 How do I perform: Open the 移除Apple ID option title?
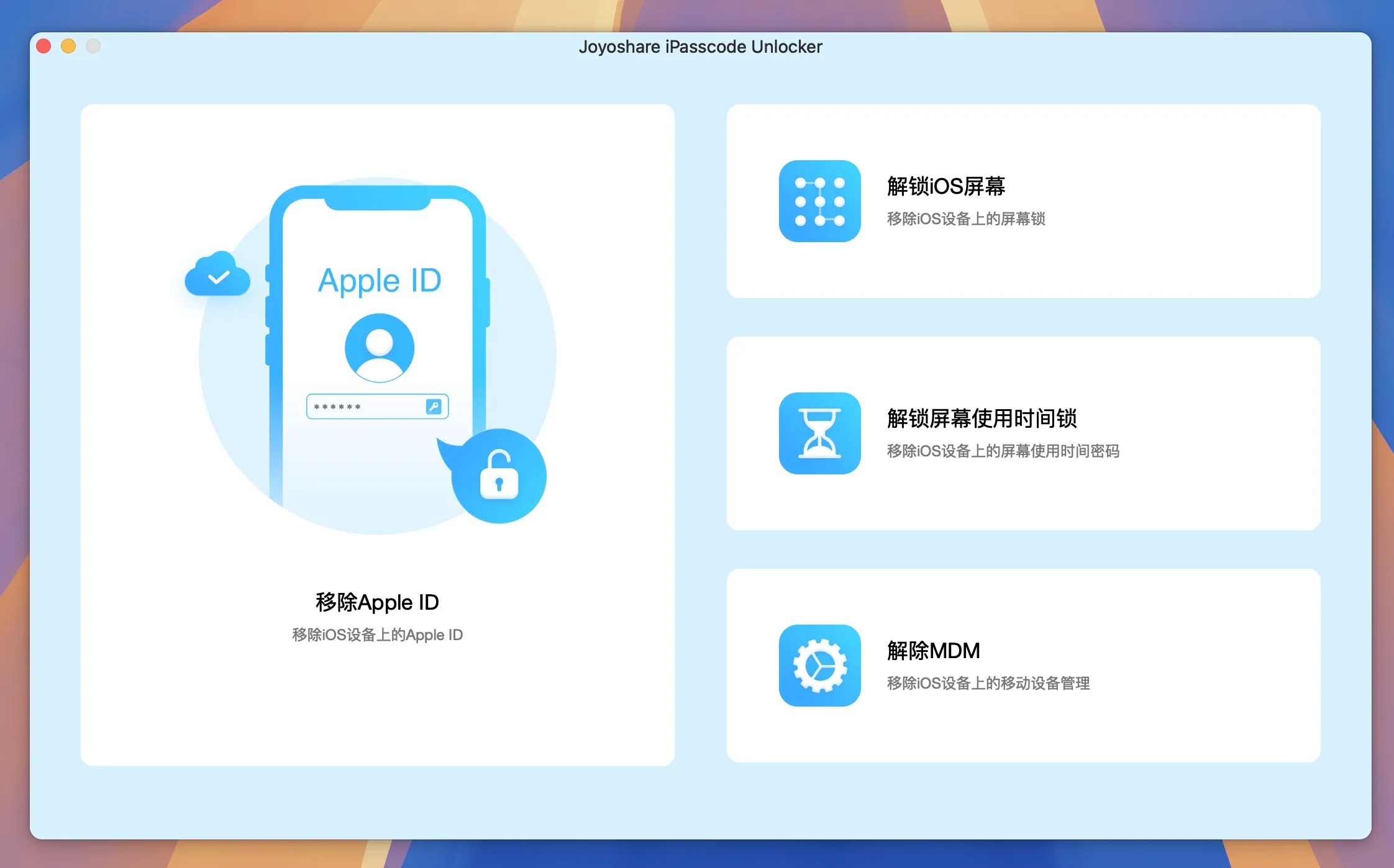pyautogui.click(x=377, y=602)
